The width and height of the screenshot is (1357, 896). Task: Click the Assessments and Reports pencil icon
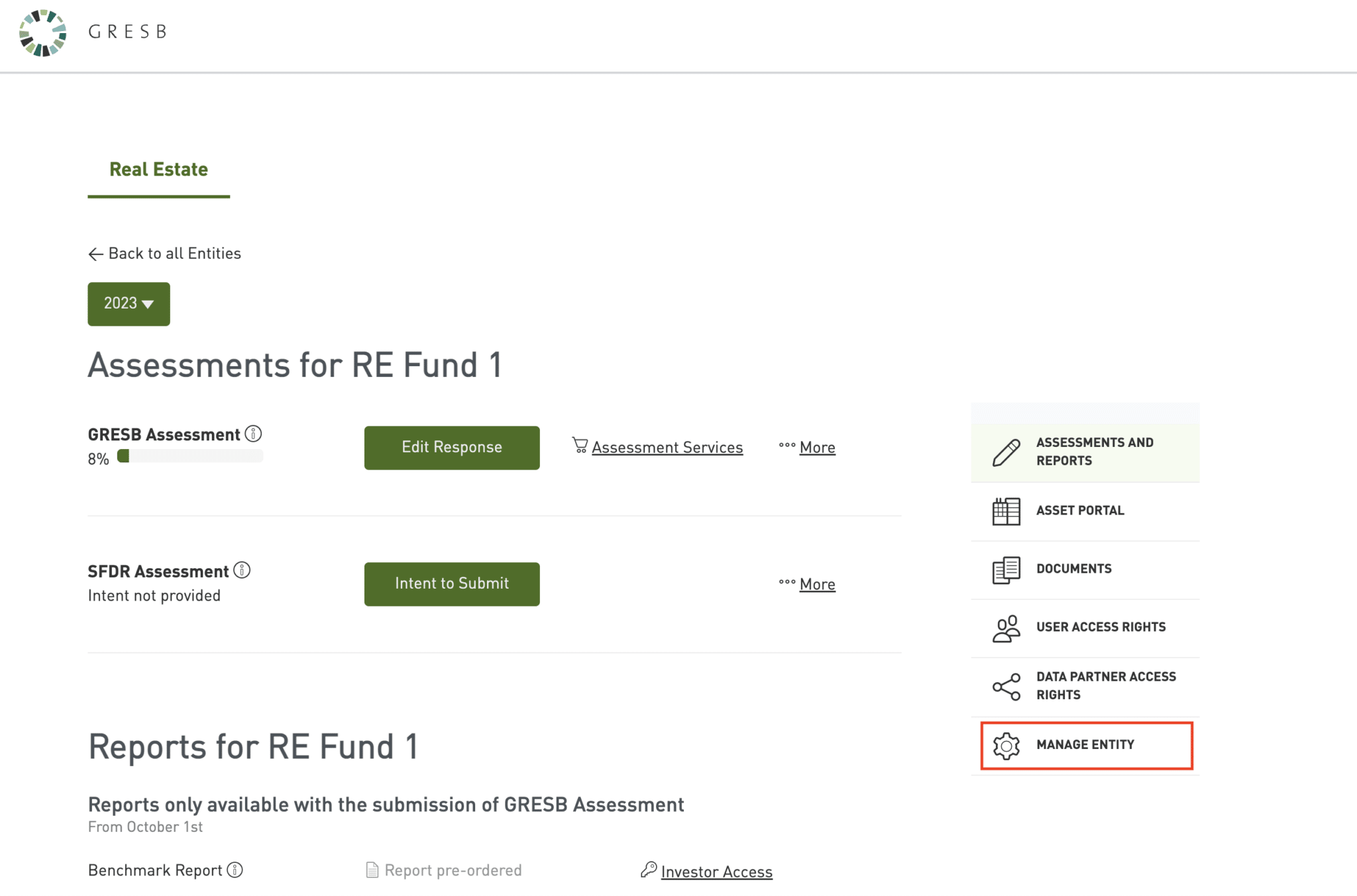click(1006, 452)
